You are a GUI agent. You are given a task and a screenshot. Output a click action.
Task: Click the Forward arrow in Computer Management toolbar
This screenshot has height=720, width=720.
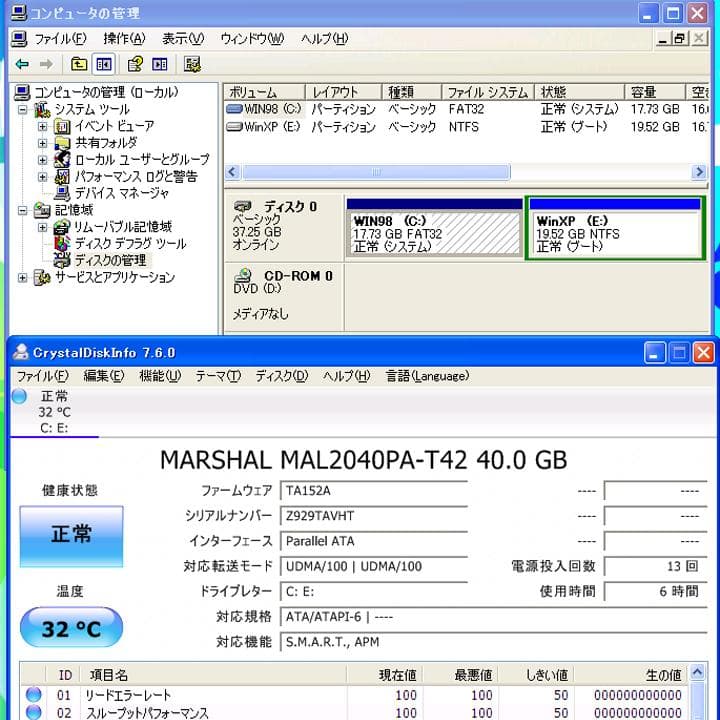coord(46,64)
